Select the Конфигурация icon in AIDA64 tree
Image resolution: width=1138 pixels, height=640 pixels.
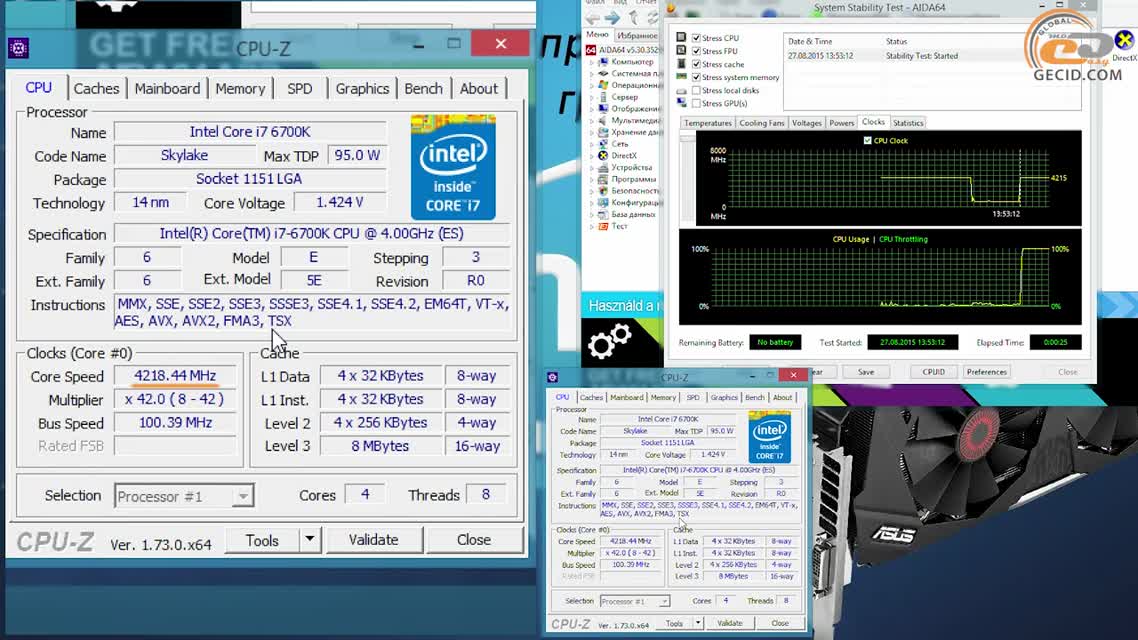602,202
